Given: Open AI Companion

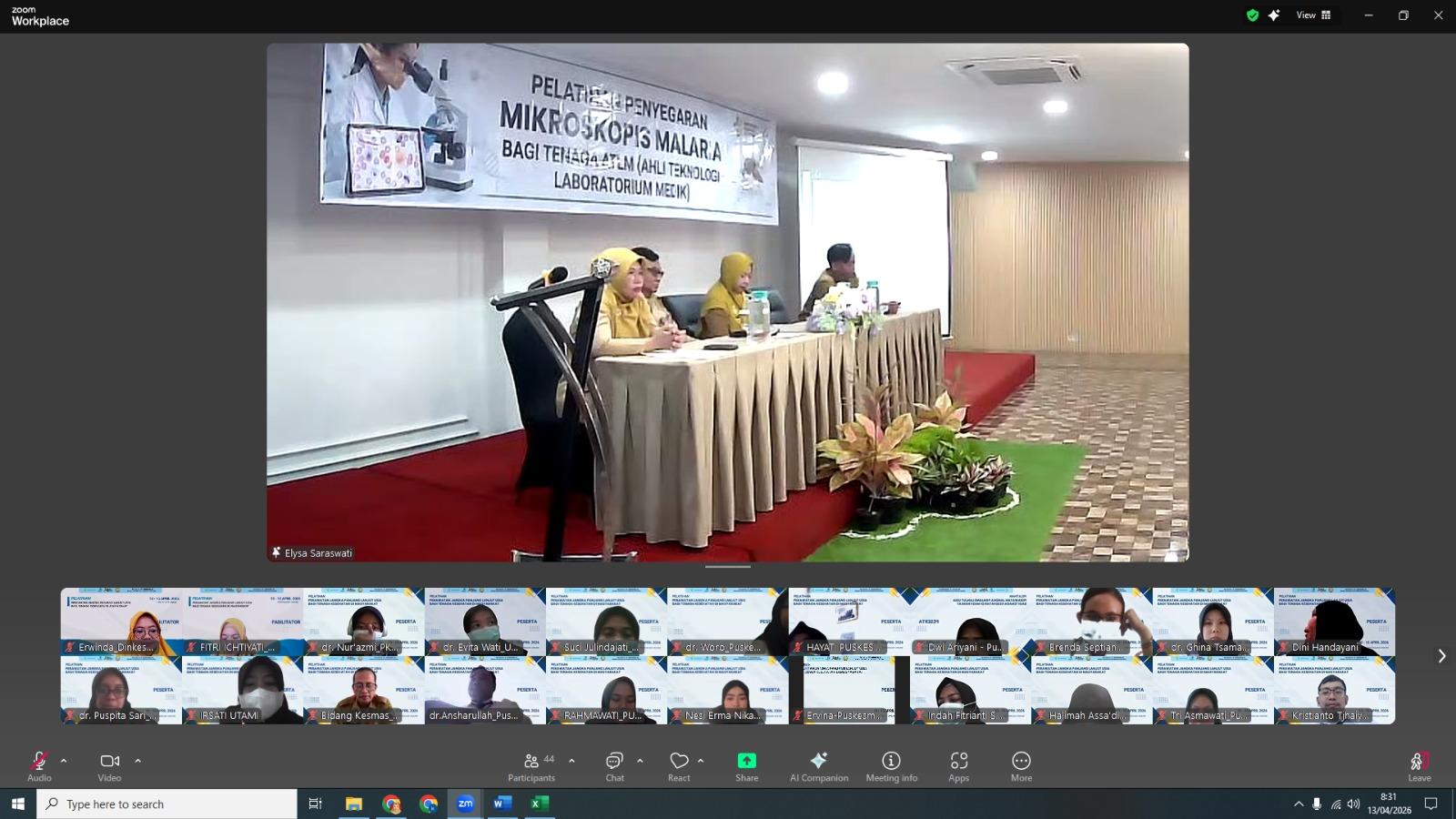Looking at the screenshot, I should click(819, 766).
